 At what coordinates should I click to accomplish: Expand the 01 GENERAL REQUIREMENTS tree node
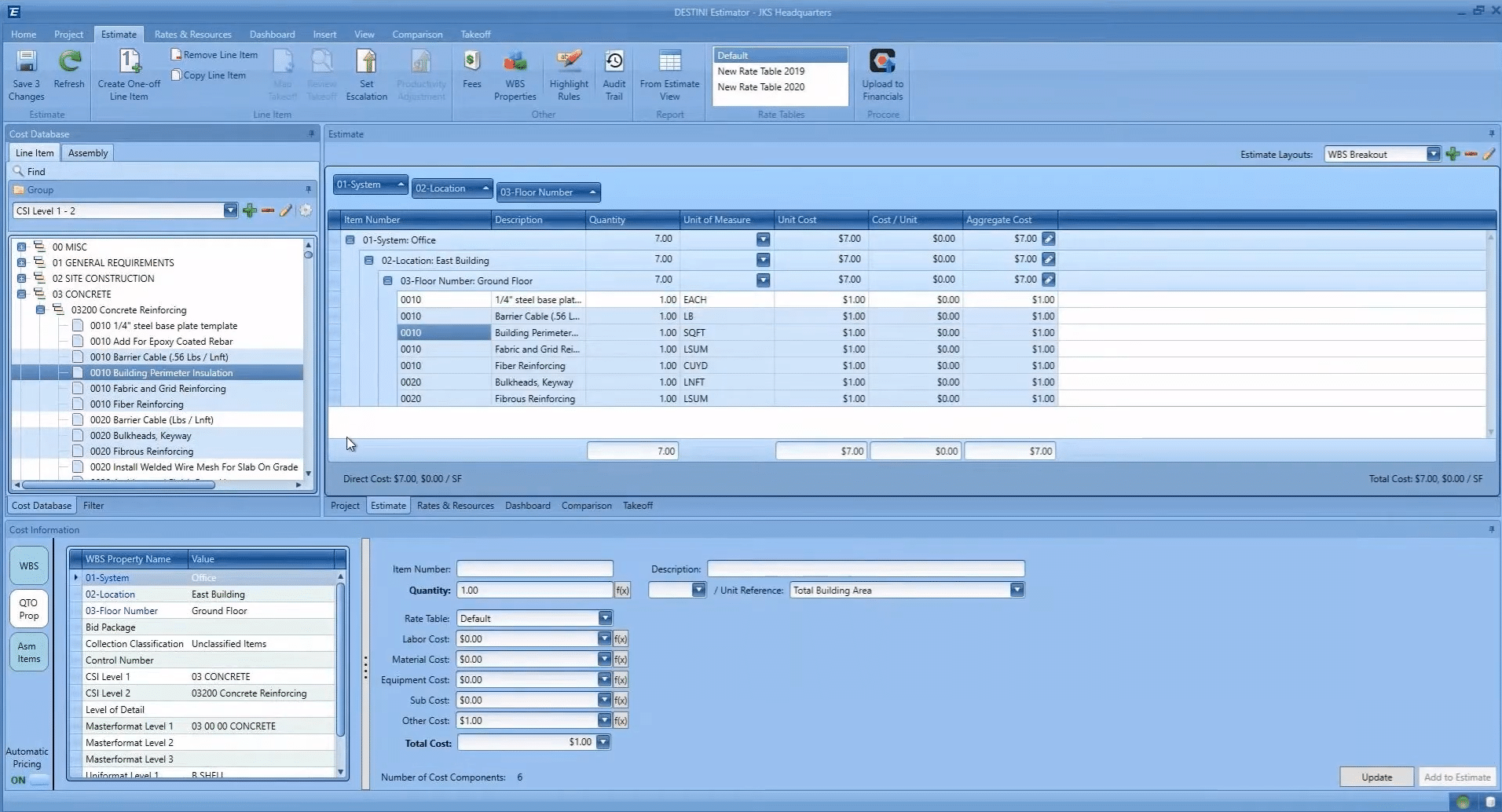pyautogui.click(x=22, y=263)
